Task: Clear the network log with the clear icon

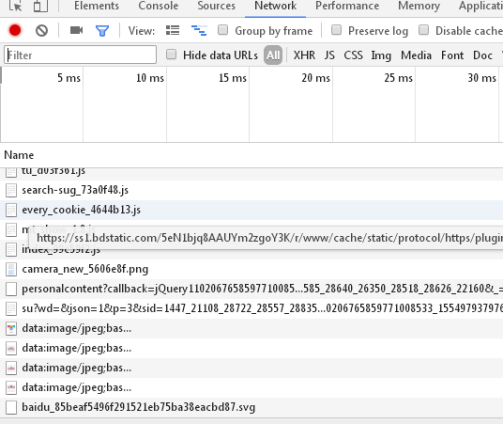Action: (x=42, y=31)
